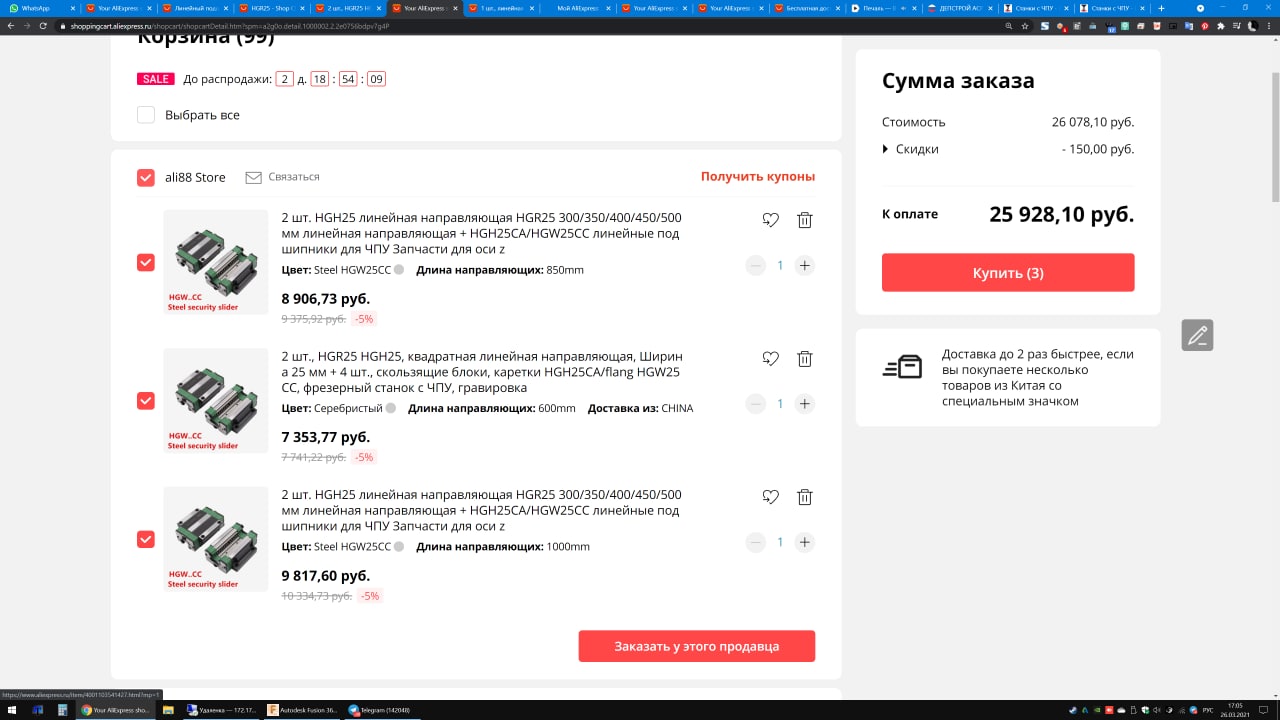Viewport: 1280px width, 720px height.
Task: Uncheck the 850mm HGW25CC item checkbox
Action: click(x=146, y=262)
